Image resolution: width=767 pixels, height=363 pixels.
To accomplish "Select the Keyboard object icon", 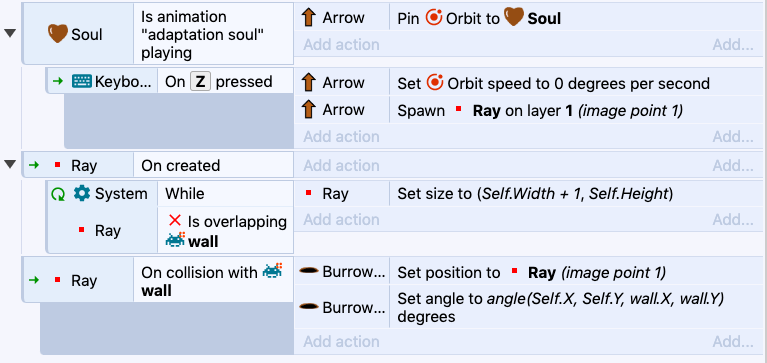I will coord(82,81).
